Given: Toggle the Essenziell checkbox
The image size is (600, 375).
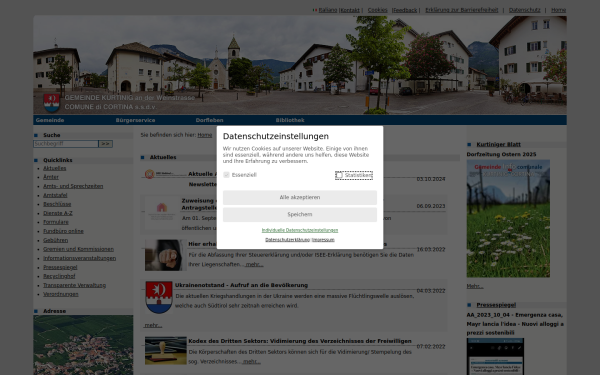Looking at the screenshot, I should 226,175.
